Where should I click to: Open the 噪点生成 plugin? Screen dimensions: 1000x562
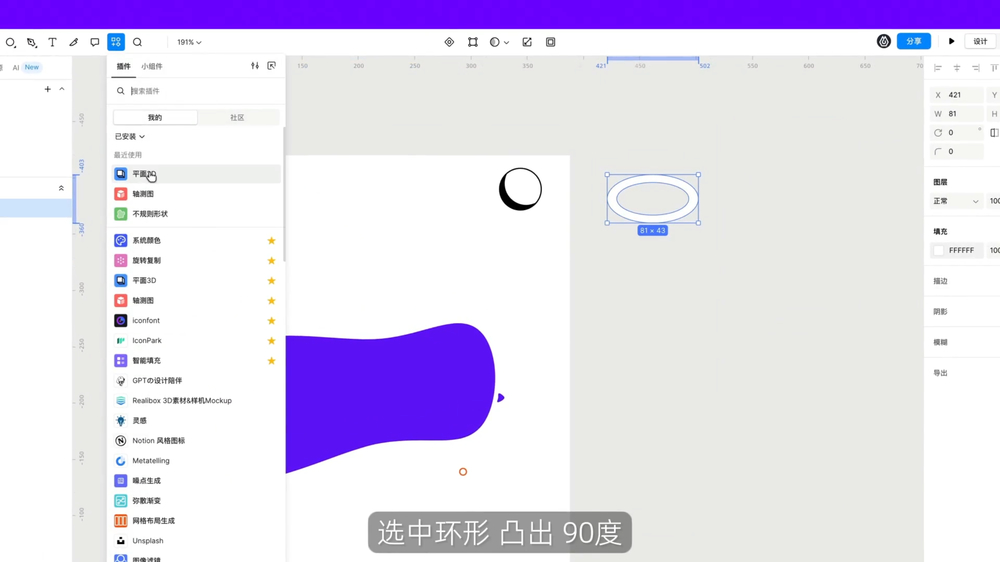(196, 480)
